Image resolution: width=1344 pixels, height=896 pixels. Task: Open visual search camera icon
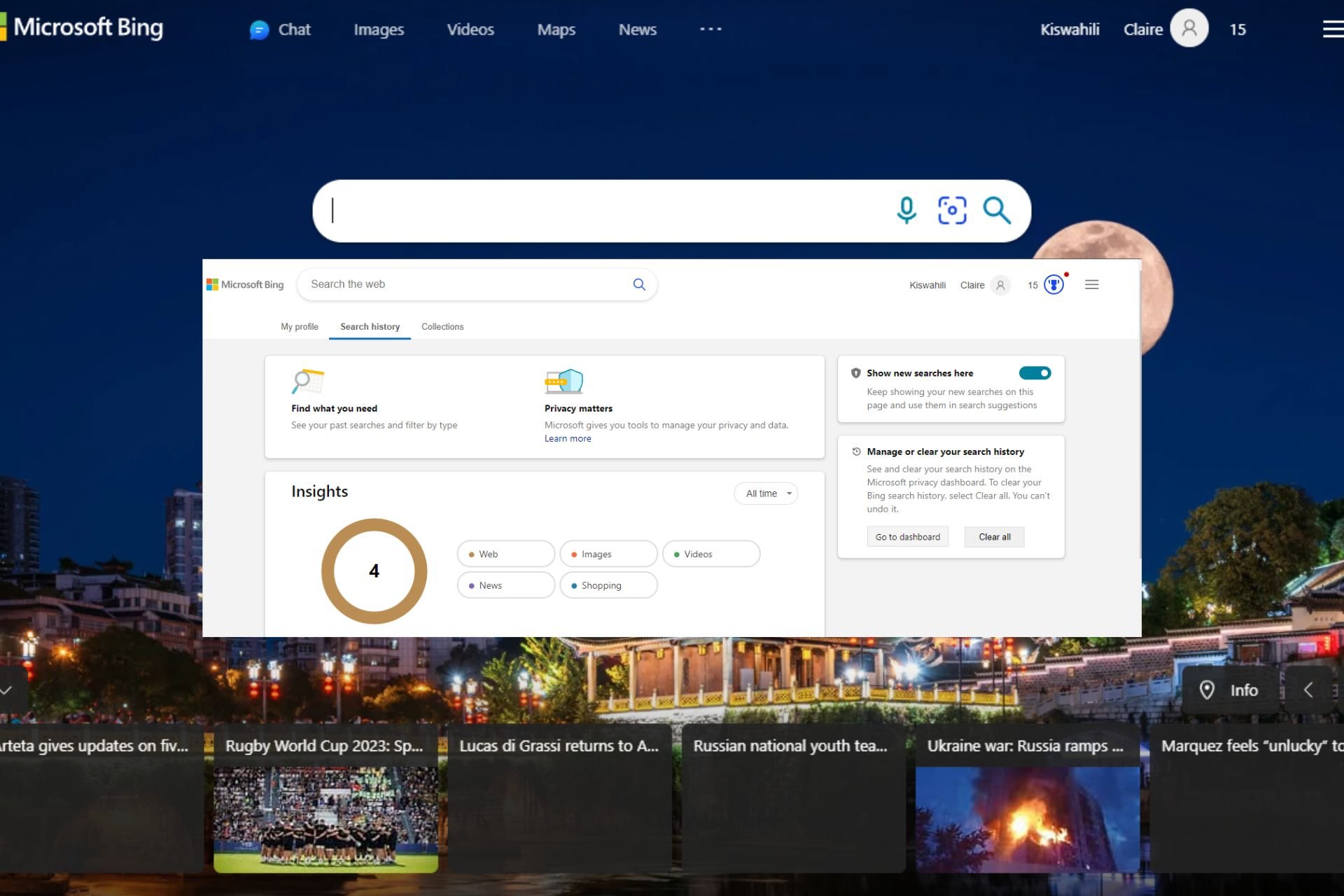click(951, 210)
